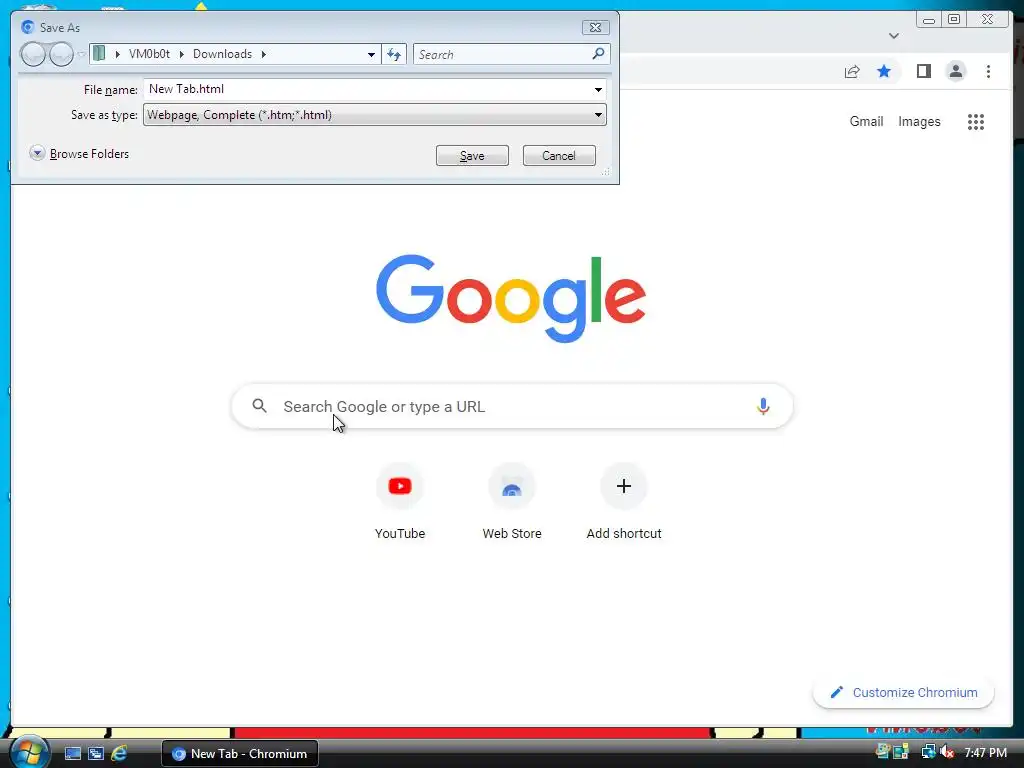Open the Web Store shortcut
The height and width of the screenshot is (768, 1024).
tap(512, 502)
